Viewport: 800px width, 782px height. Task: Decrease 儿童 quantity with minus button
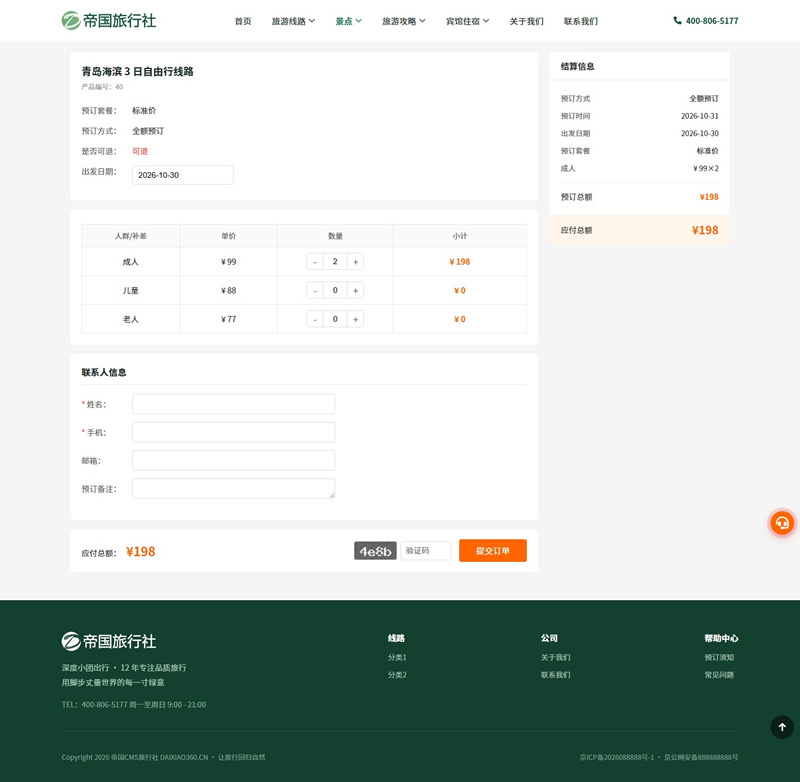point(315,290)
